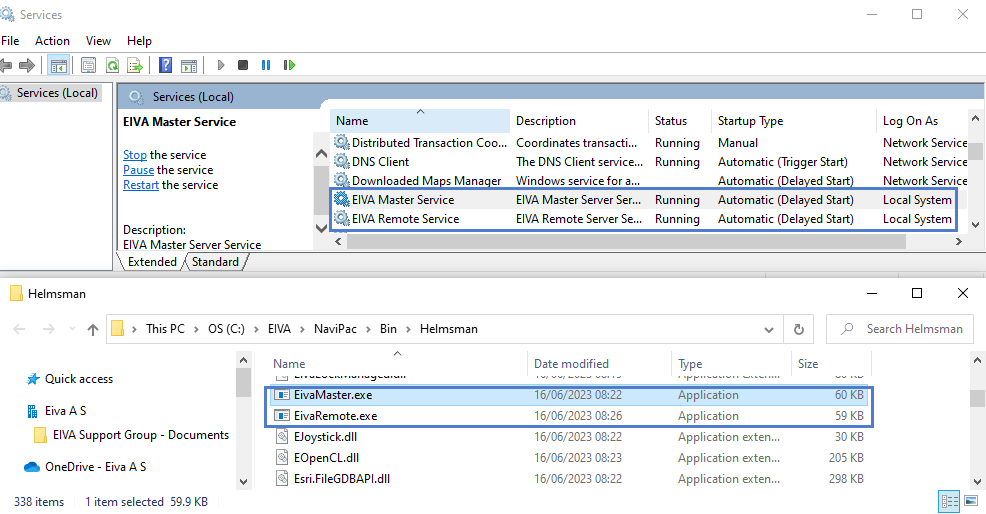Image resolution: width=986 pixels, height=514 pixels.
Task: Expand the address bar history dropdown
Action: [x=768, y=329]
